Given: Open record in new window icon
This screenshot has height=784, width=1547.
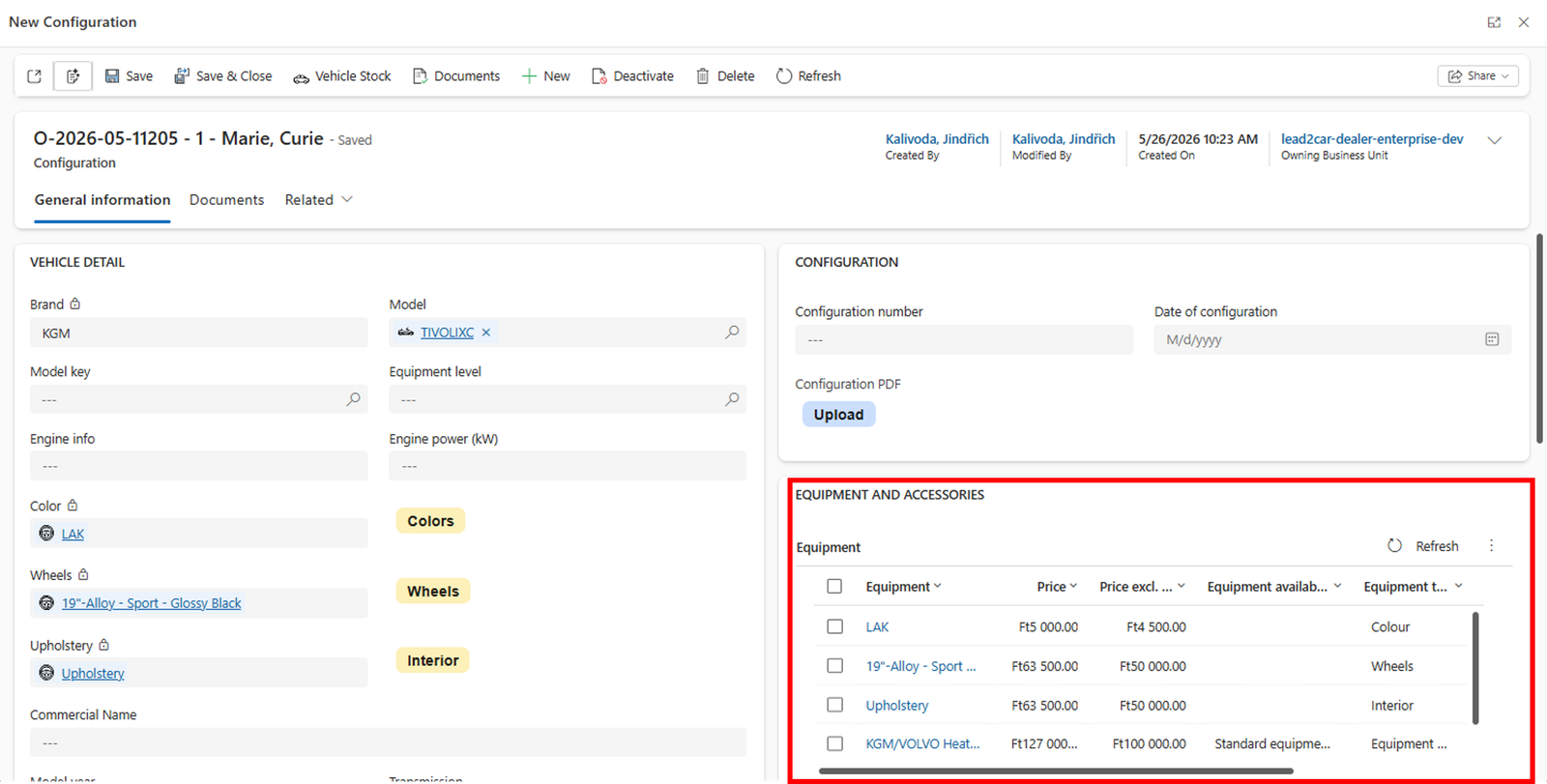Looking at the screenshot, I should pyautogui.click(x=34, y=76).
